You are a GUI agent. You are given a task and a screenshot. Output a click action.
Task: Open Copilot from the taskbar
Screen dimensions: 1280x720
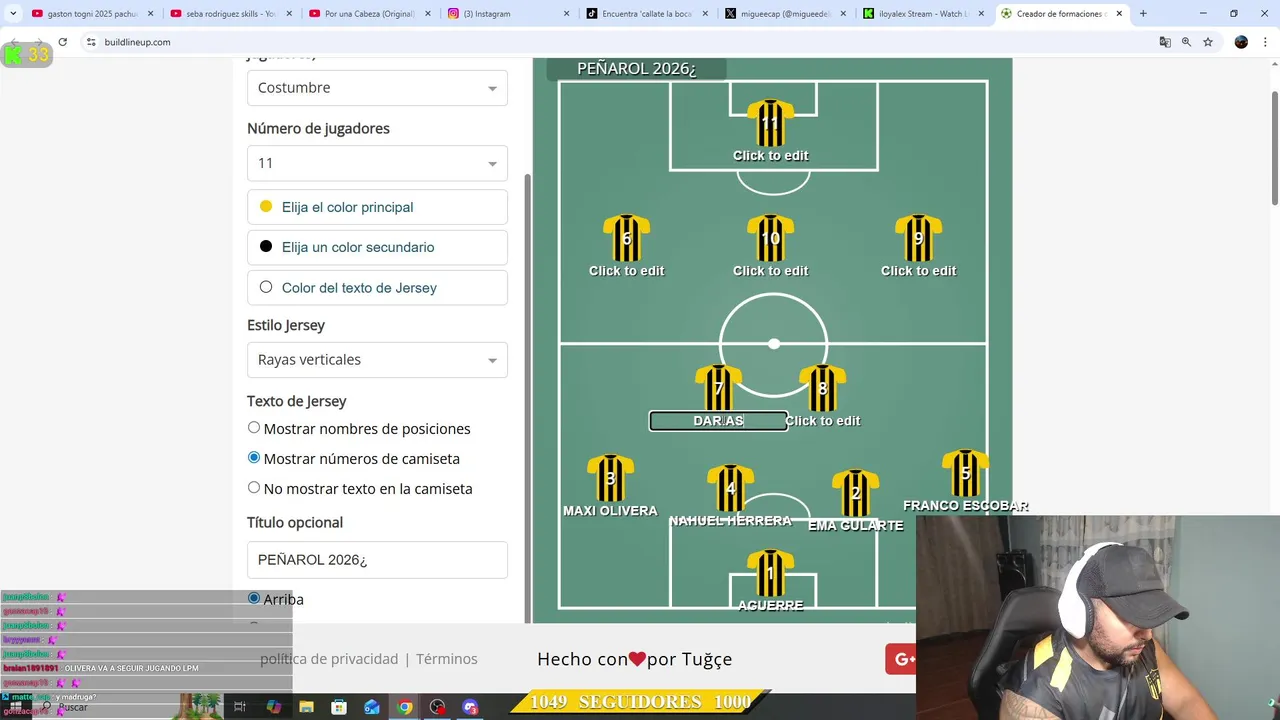coord(273,707)
